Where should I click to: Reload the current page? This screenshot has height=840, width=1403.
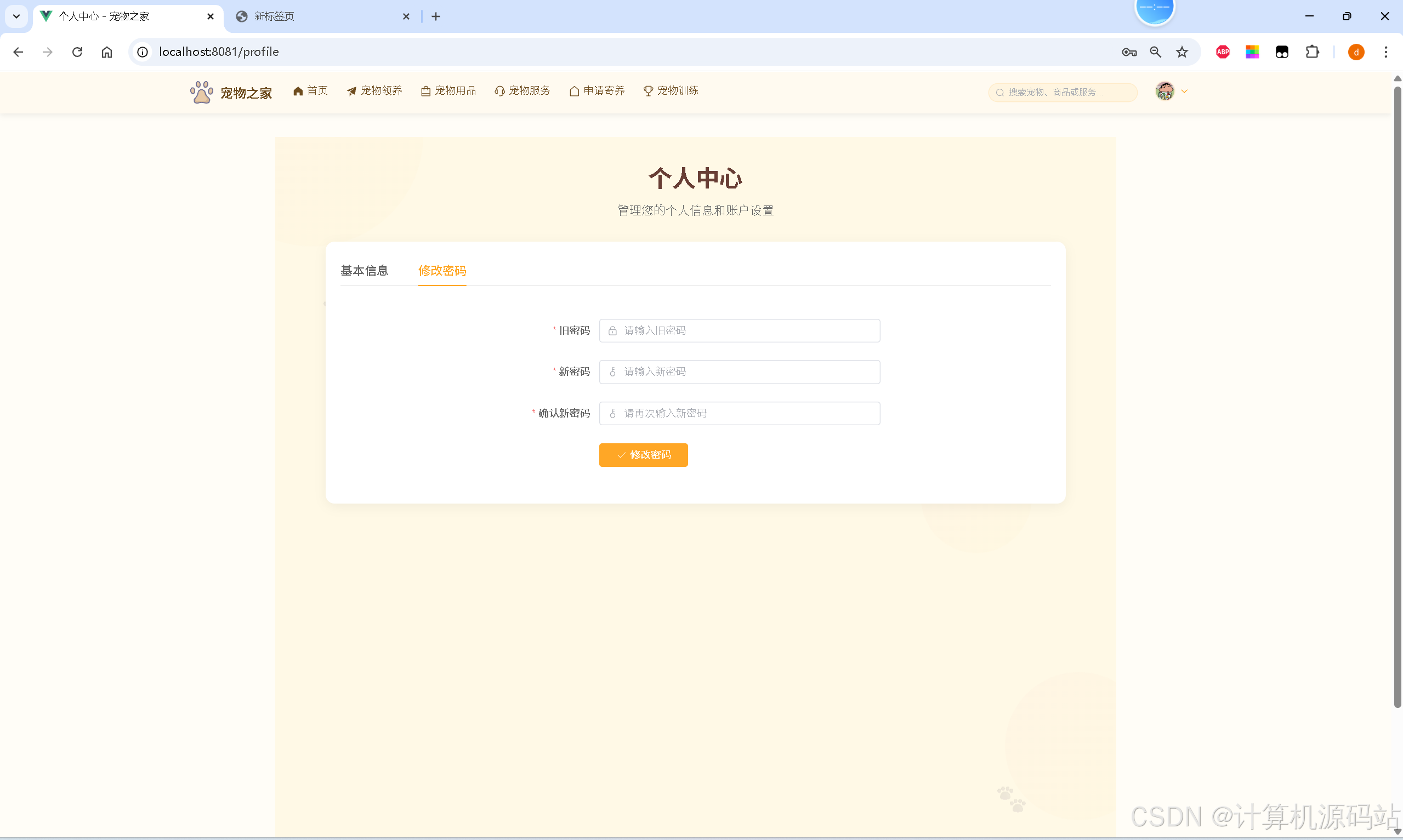[x=77, y=52]
